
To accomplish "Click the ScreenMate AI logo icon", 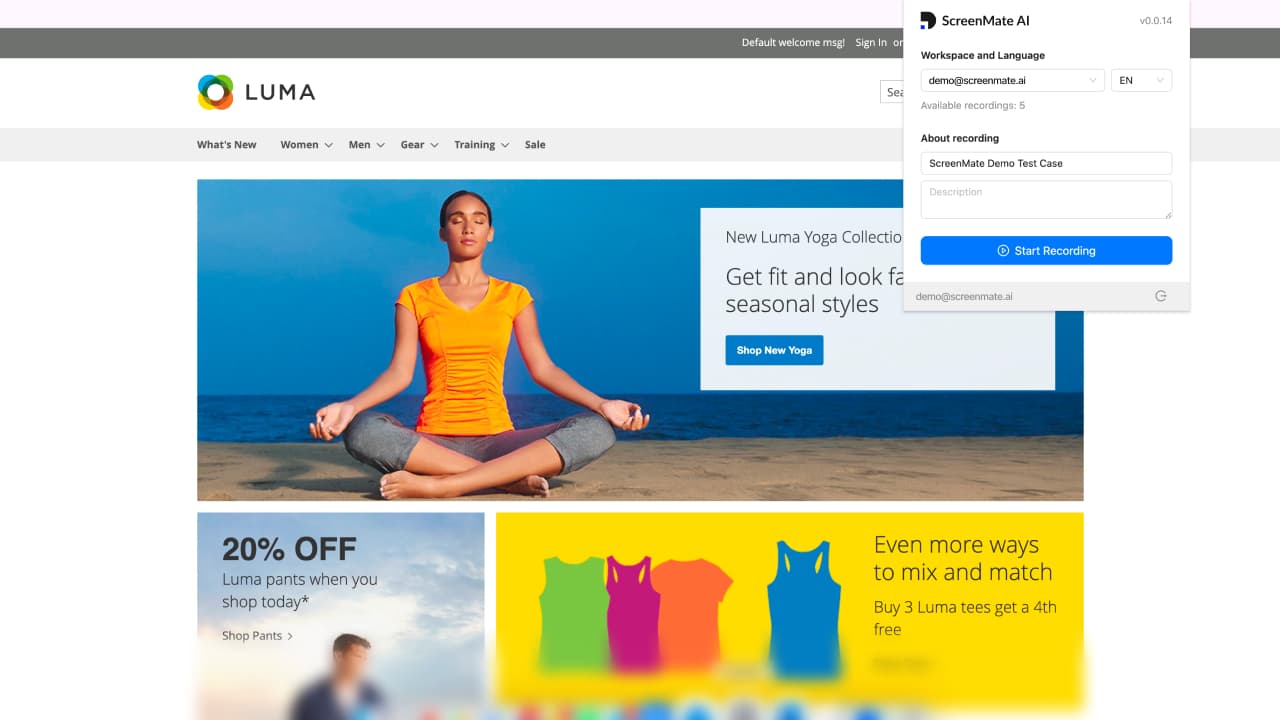I will (928, 20).
